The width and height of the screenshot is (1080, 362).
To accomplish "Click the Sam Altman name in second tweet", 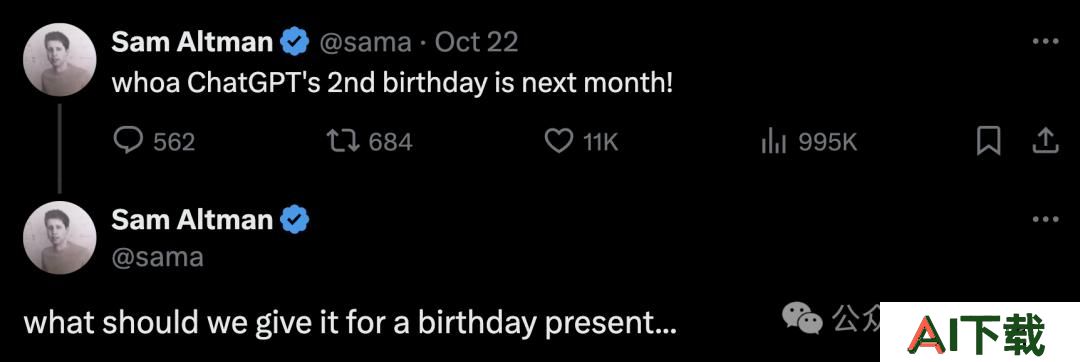I will tap(192, 220).
